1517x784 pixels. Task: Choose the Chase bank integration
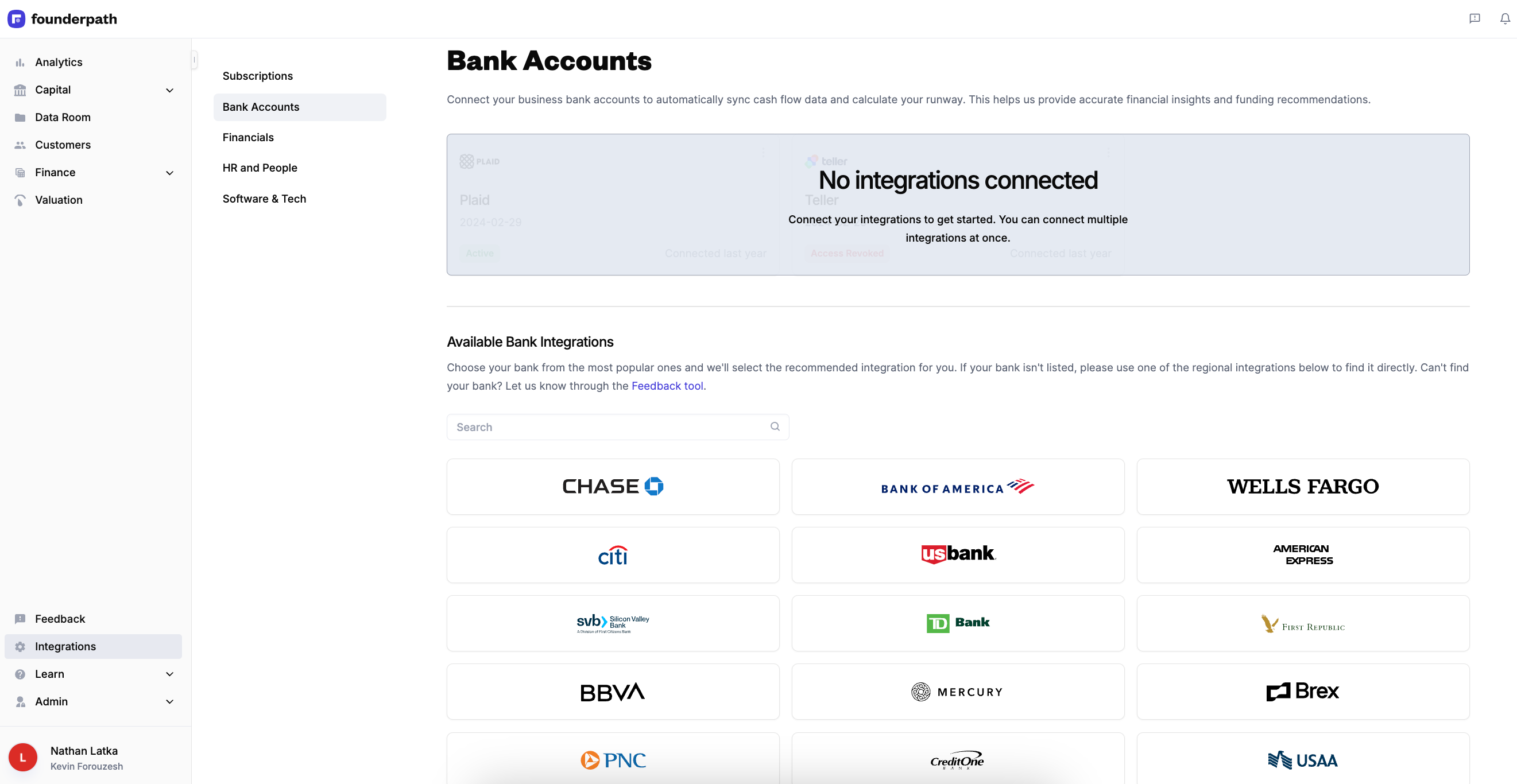[613, 487]
